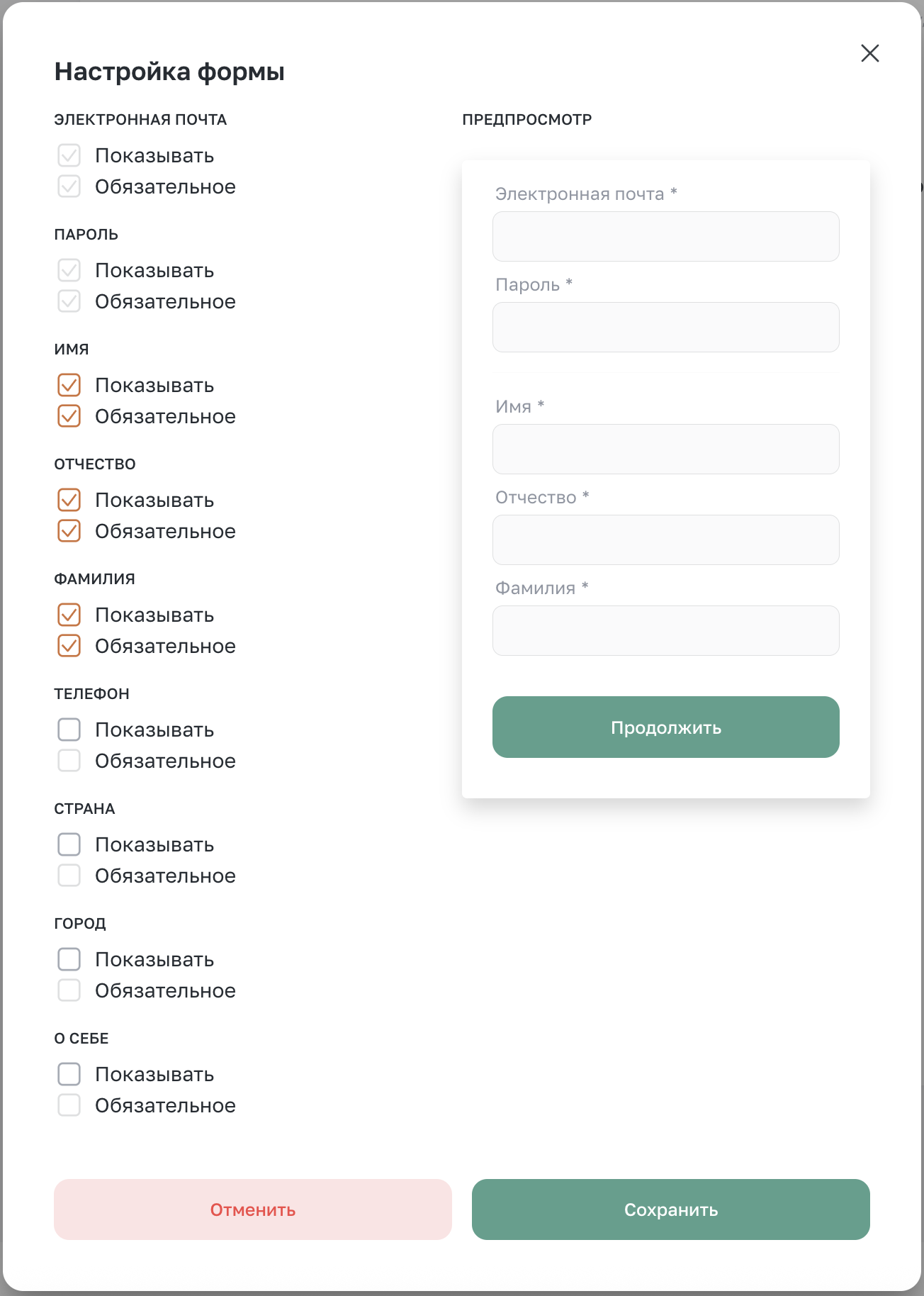Click the Пароль preview input
The height and width of the screenshot is (1296, 924).
(x=665, y=328)
